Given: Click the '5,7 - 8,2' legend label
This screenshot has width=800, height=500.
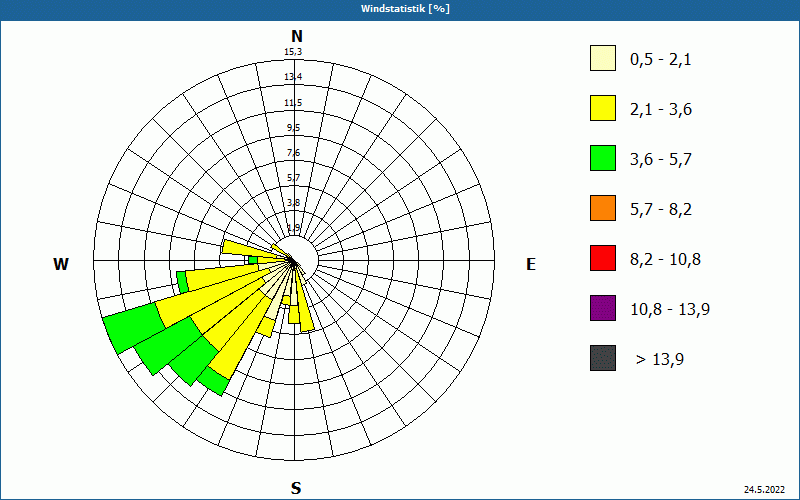Looking at the screenshot, I should [661, 210].
